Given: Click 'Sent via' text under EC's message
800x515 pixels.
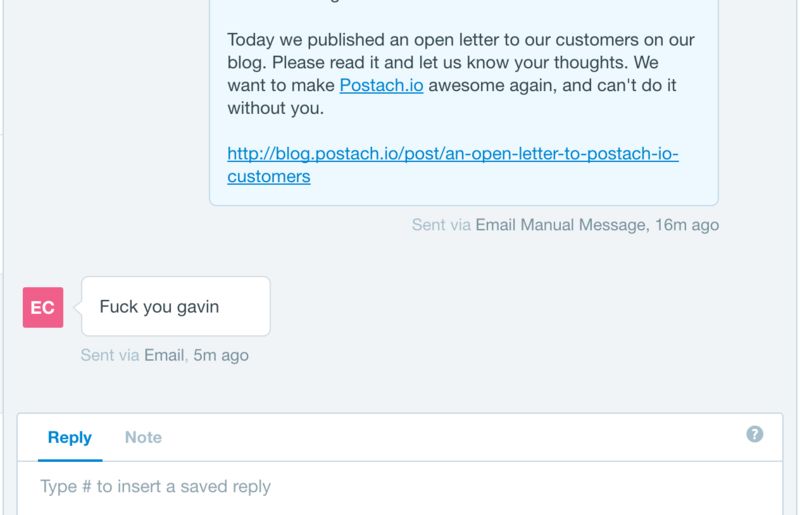Looking at the screenshot, I should tap(110, 355).
